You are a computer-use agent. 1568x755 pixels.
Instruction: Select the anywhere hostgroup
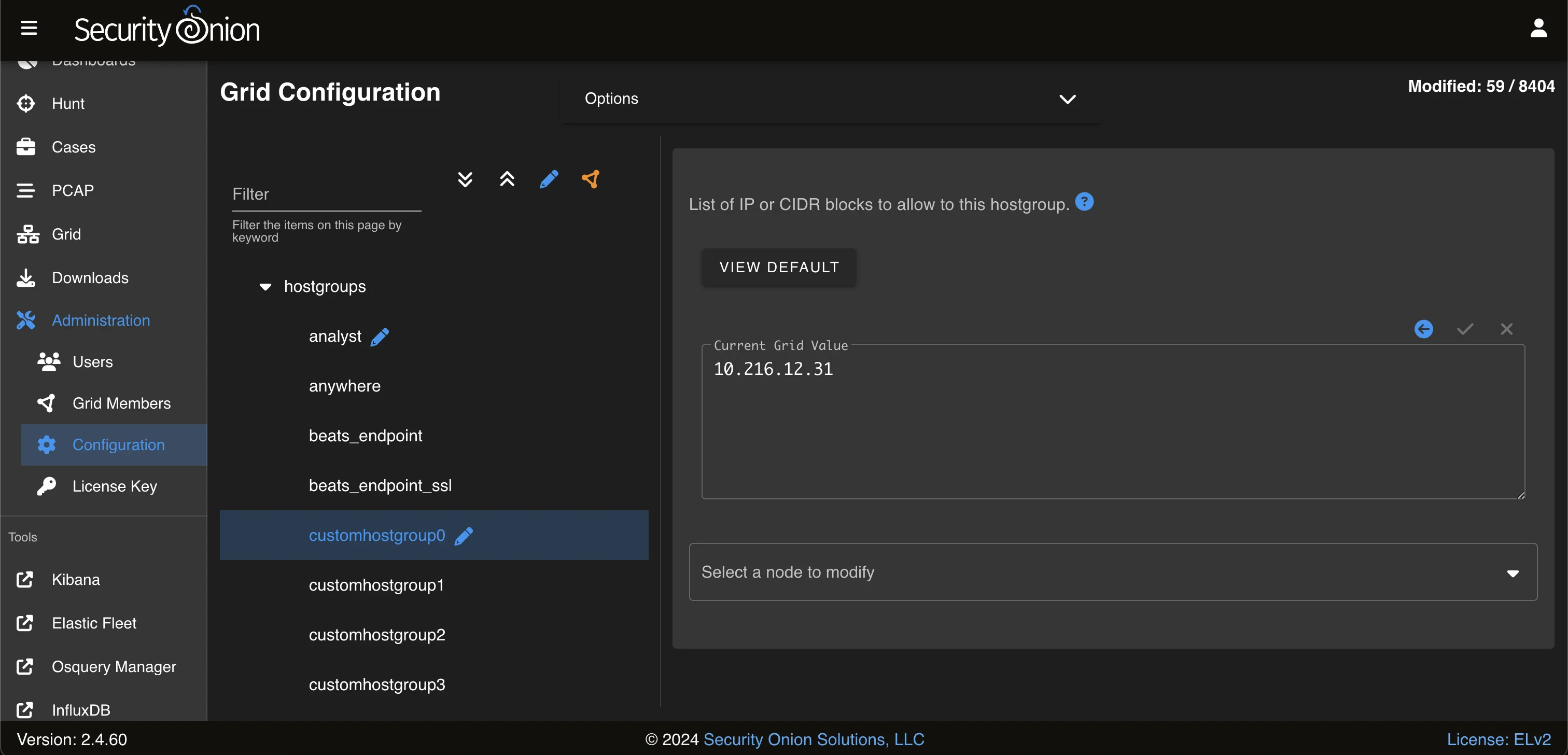(344, 386)
